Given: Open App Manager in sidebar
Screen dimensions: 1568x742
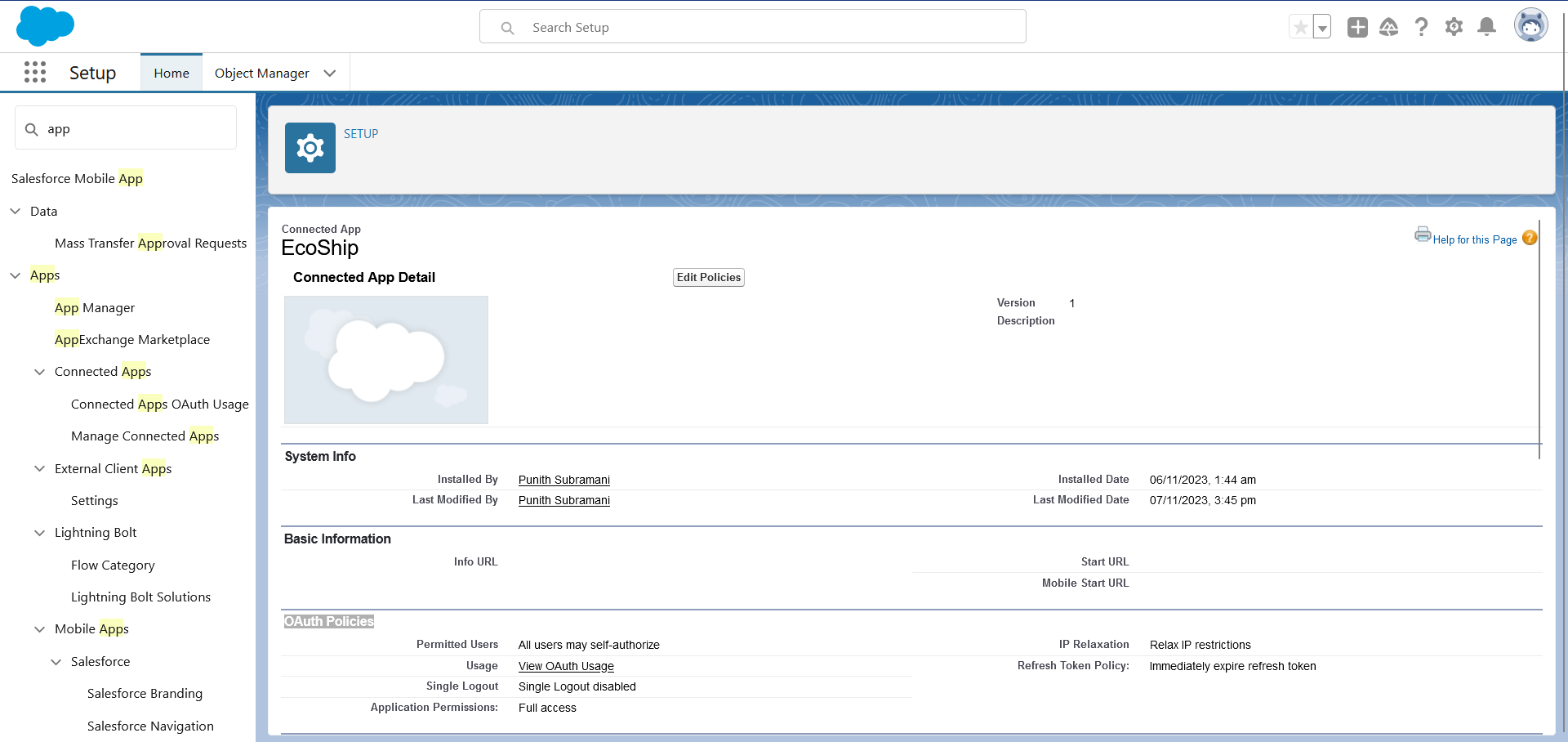Looking at the screenshot, I should click(x=95, y=308).
